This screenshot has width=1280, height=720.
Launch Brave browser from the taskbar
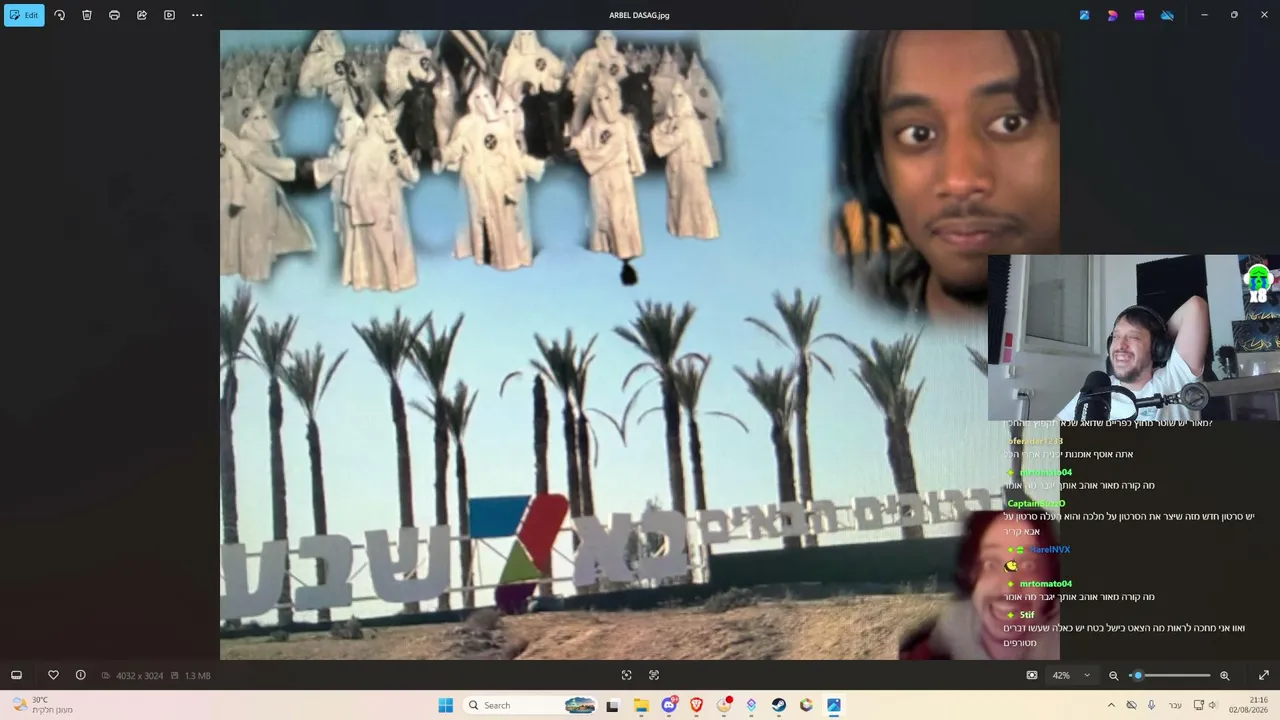pos(696,705)
